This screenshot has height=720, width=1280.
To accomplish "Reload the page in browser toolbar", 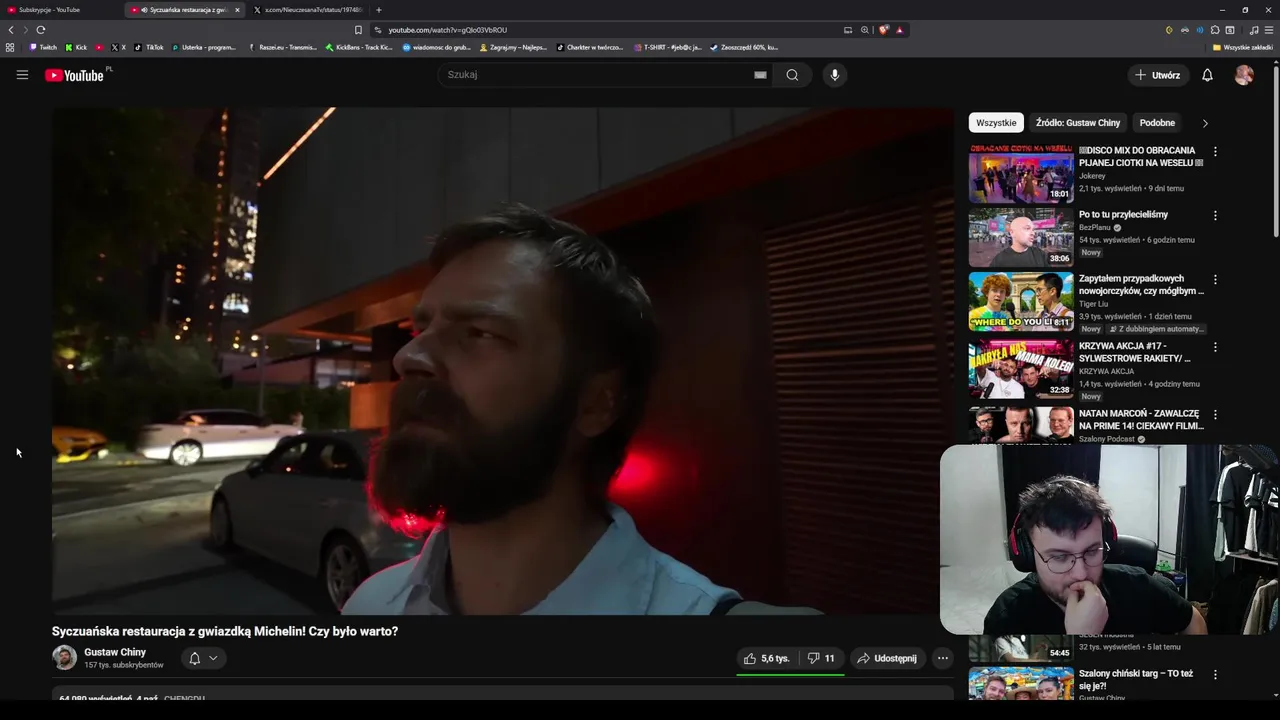I will (x=41, y=30).
